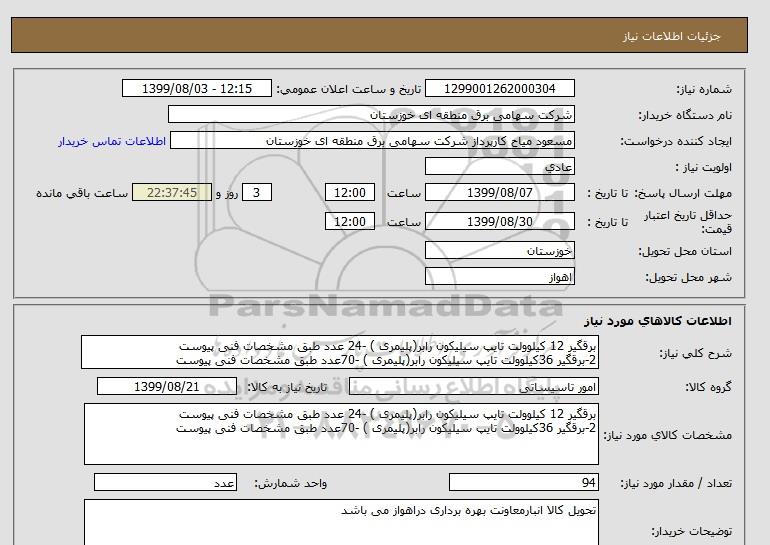
Task: Select the public announcement date and time field
Action: [196, 89]
